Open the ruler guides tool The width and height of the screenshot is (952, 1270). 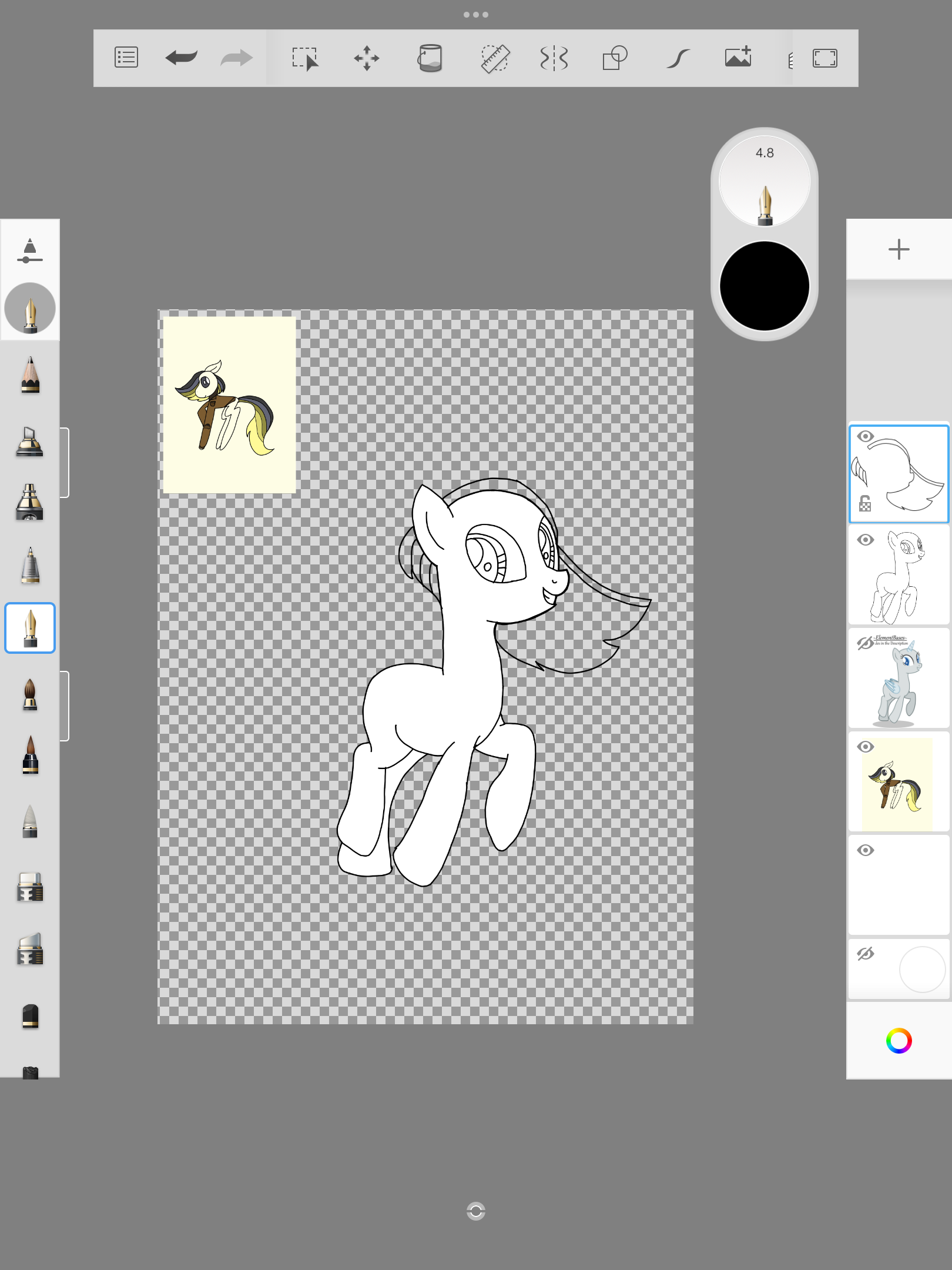[x=495, y=58]
